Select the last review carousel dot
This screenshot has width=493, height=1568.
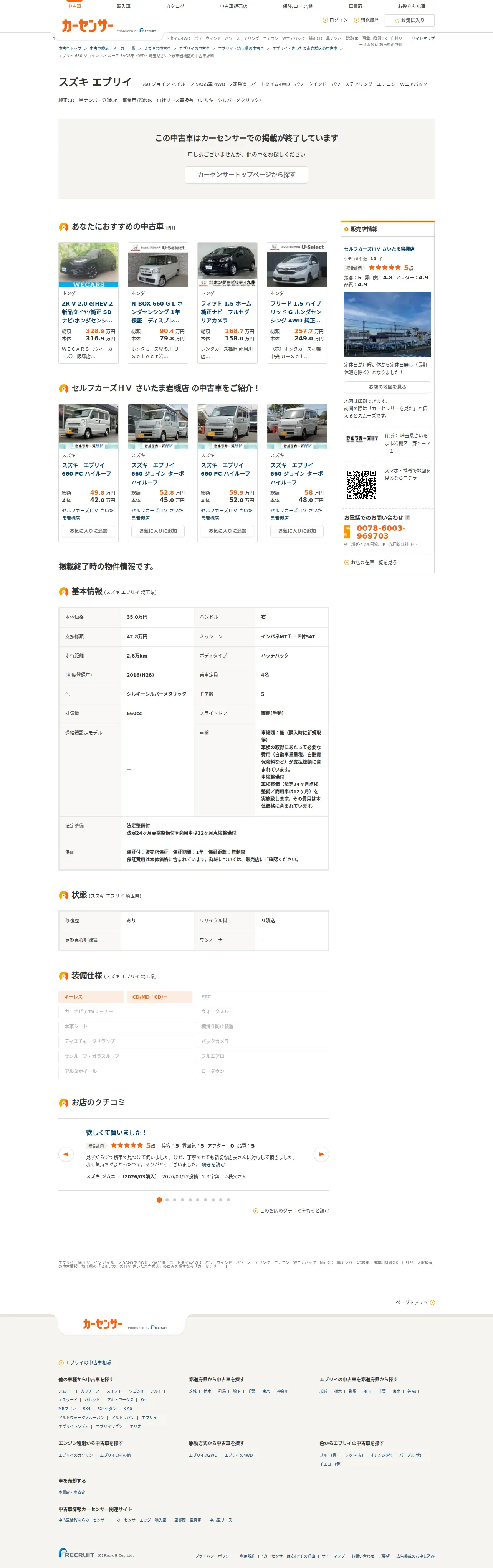pyautogui.click(x=228, y=1200)
